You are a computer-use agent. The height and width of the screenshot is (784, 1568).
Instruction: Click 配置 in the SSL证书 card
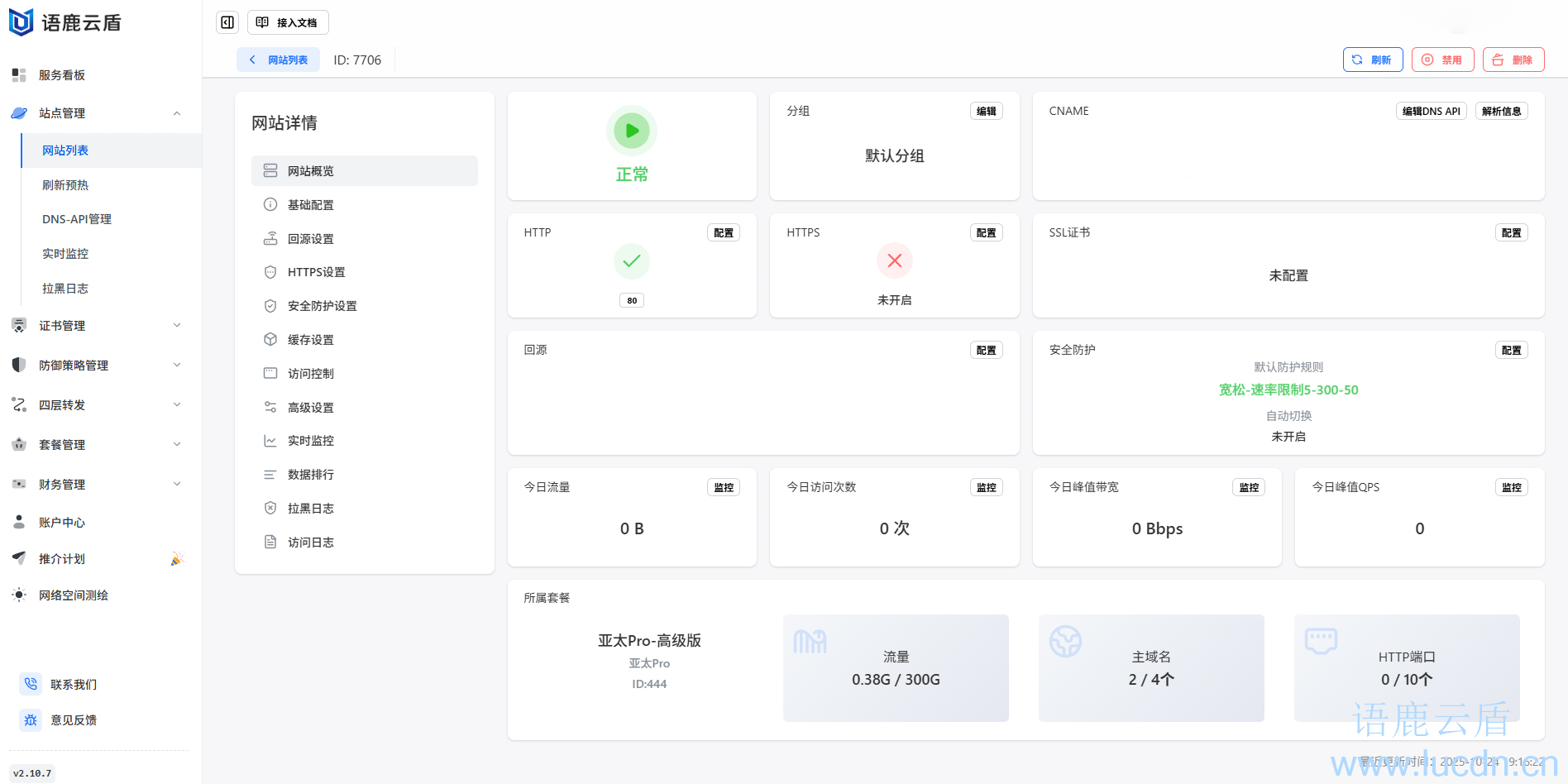(1511, 233)
